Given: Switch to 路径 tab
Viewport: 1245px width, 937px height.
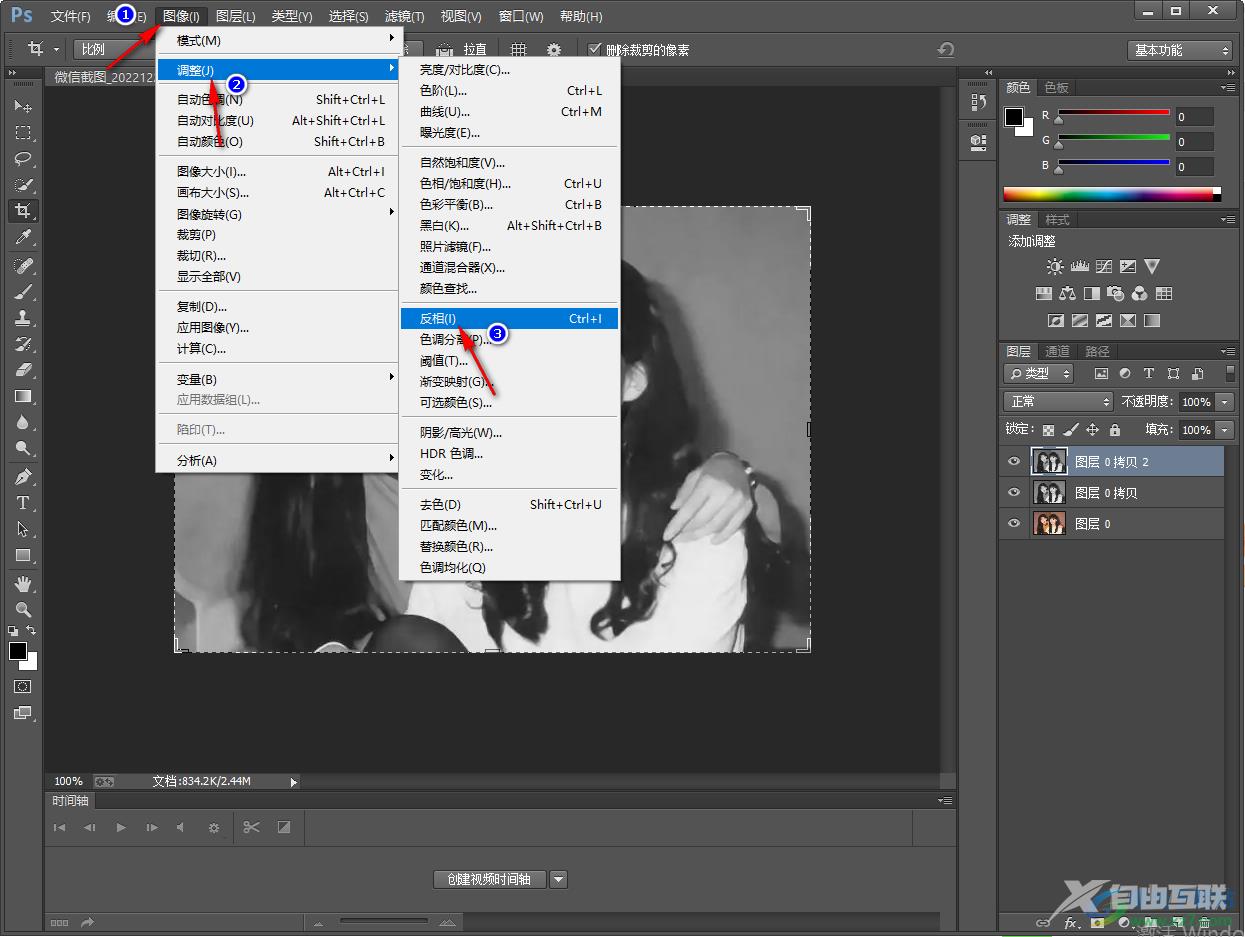Looking at the screenshot, I should click(x=1097, y=351).
